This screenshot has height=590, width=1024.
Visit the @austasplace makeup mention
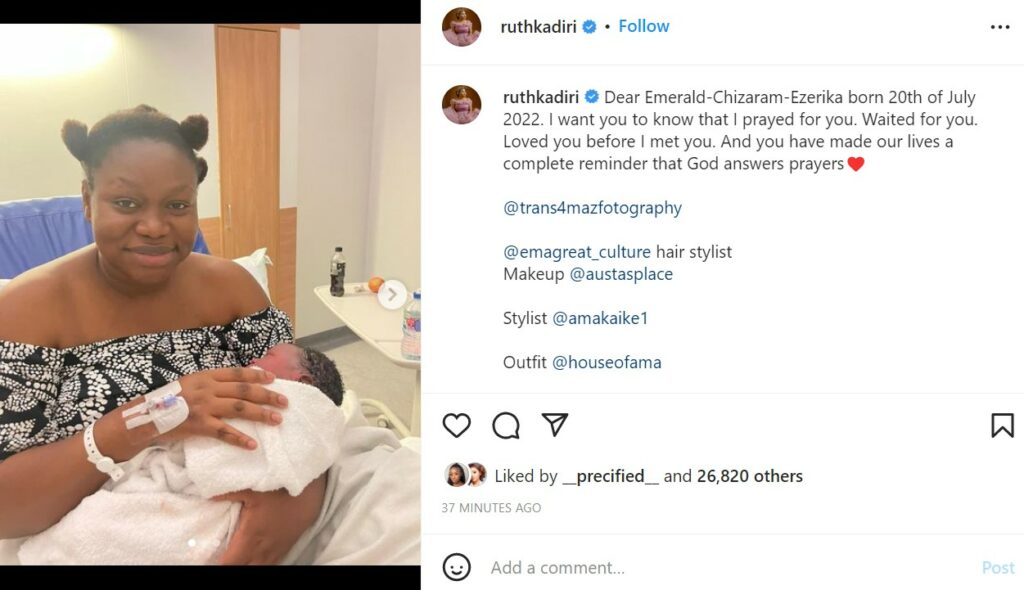click(621, 274)
